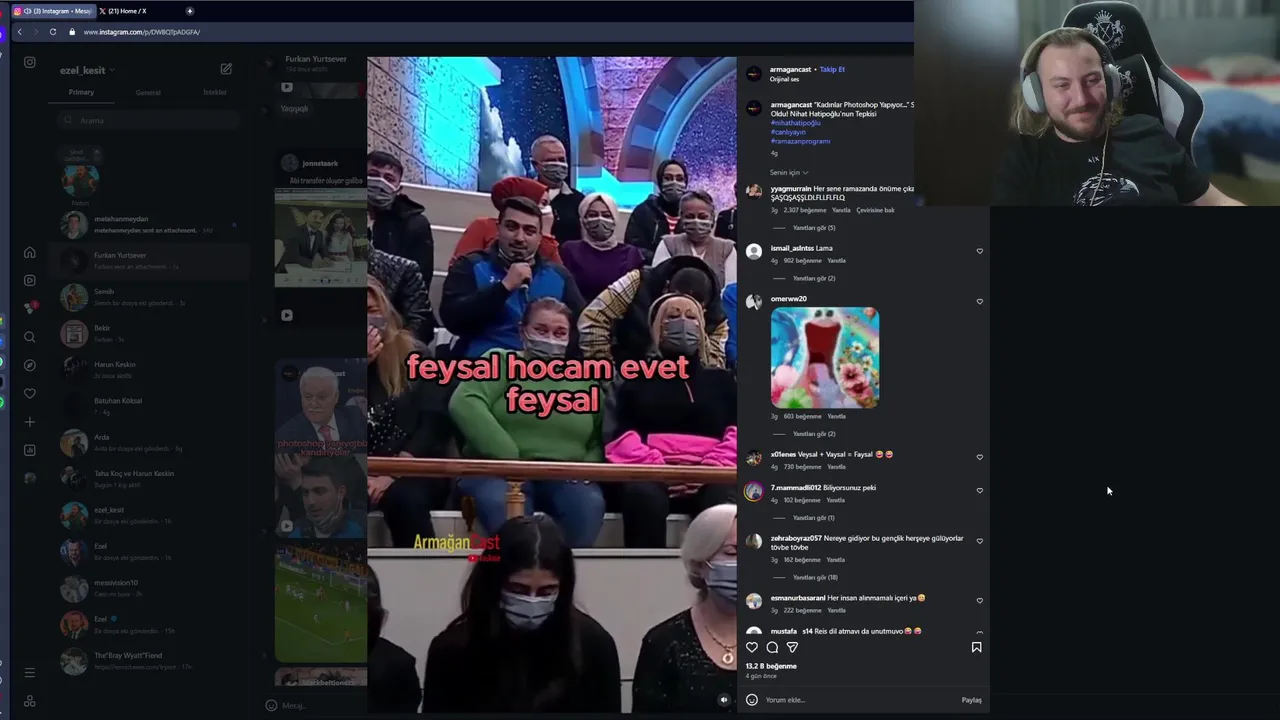Open Explore compass icon in sidebar

pos(29,365)
